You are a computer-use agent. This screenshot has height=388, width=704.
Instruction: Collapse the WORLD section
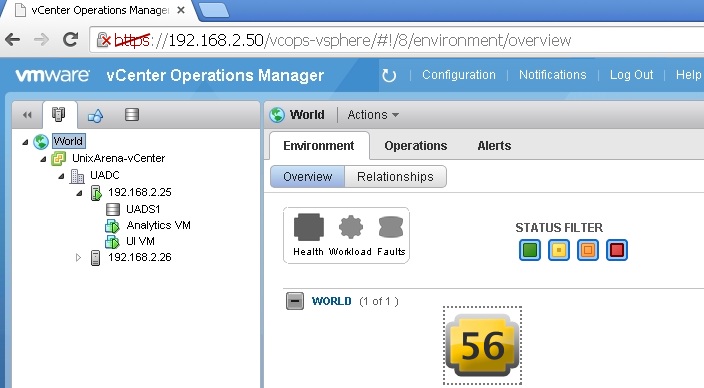coord(295,301)
